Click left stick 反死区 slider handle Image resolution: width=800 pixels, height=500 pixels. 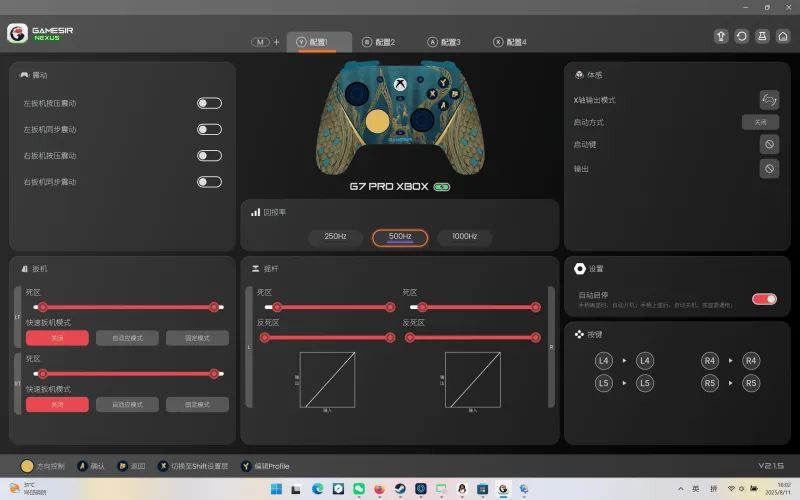[x=265, y=338]
